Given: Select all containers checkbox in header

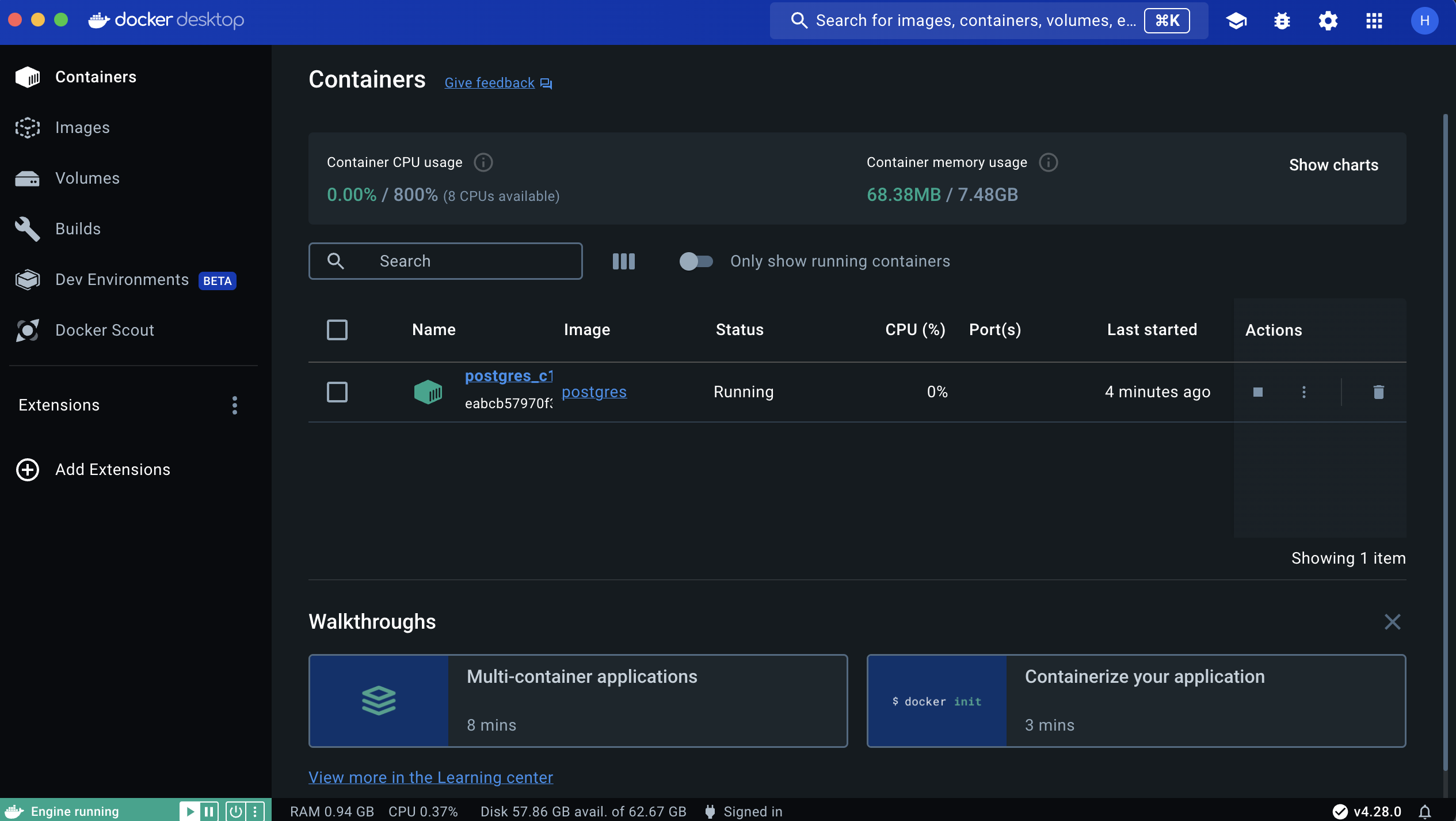Looking at the screenshot, I should (x=337, y=330).
